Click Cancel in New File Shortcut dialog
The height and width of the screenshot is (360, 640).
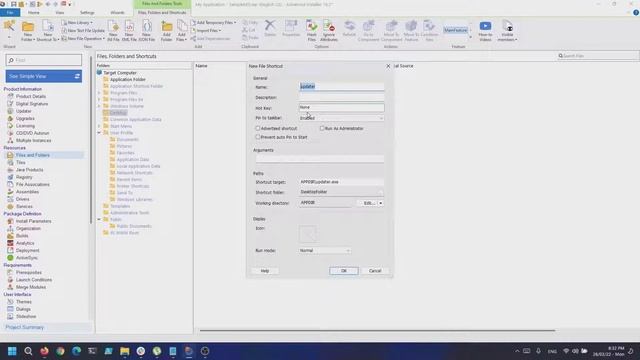(x=375, y=271)
